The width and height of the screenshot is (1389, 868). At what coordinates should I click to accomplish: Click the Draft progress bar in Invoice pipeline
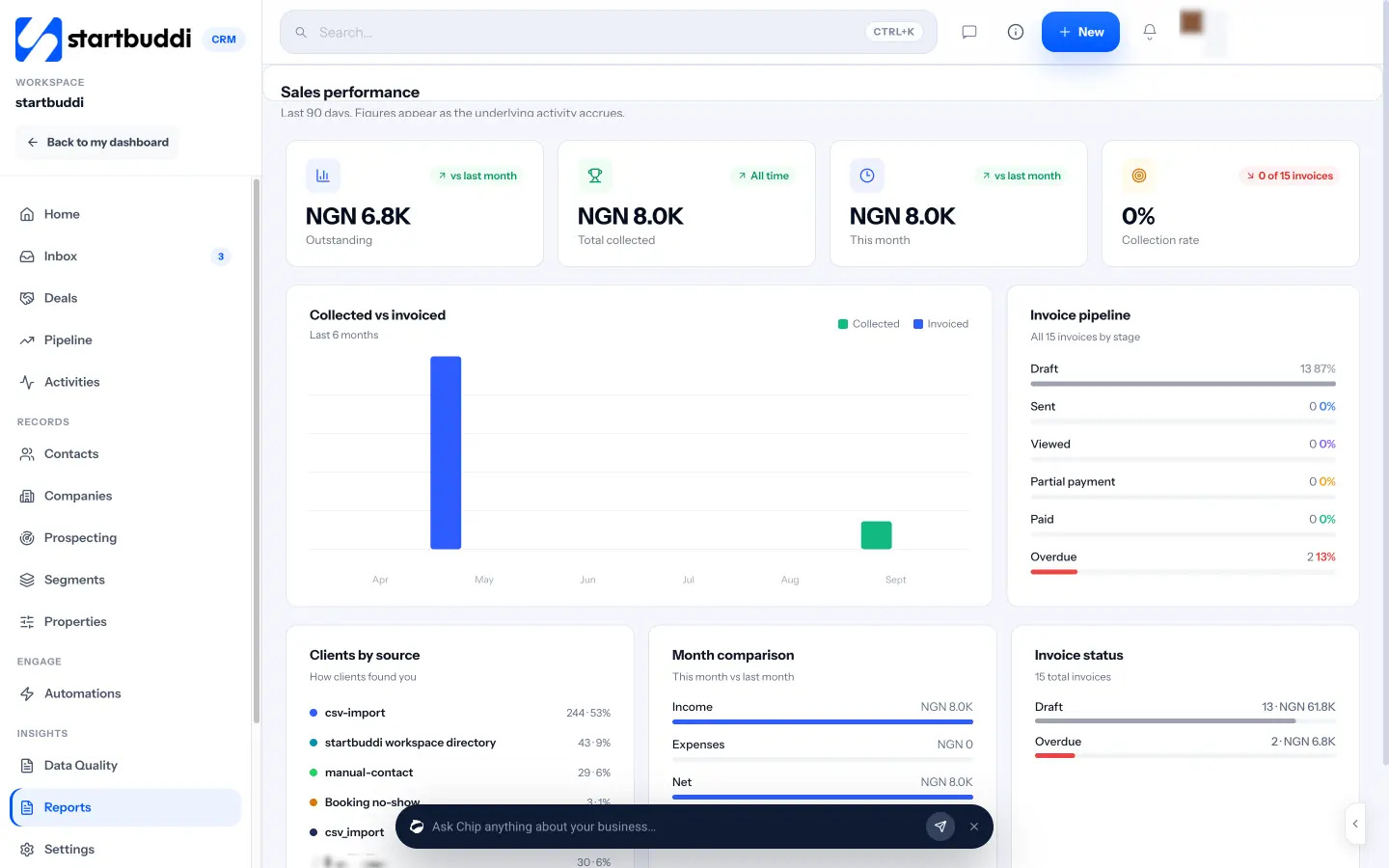(x=1184, y=384)
